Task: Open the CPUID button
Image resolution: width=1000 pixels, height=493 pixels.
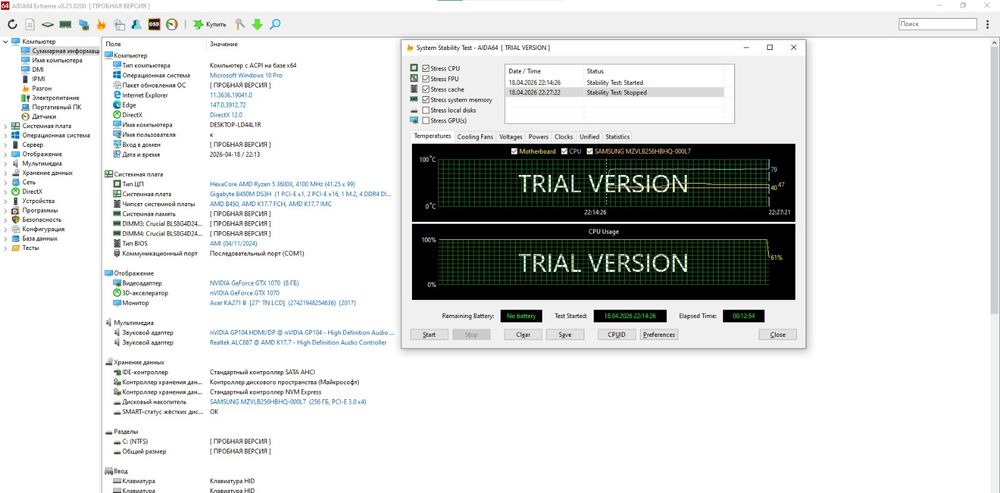Action: (617, 335)
